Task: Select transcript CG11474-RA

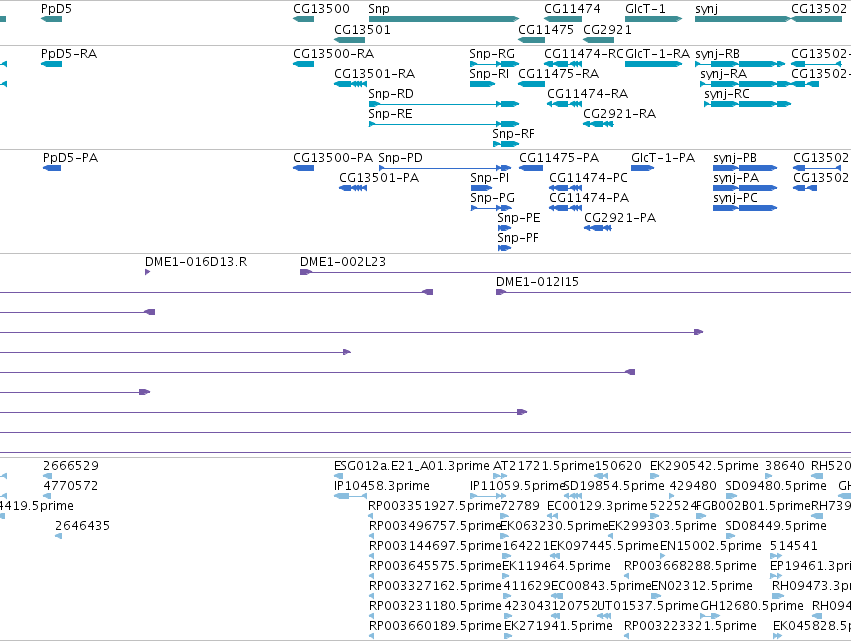Action: click(564, 104)
